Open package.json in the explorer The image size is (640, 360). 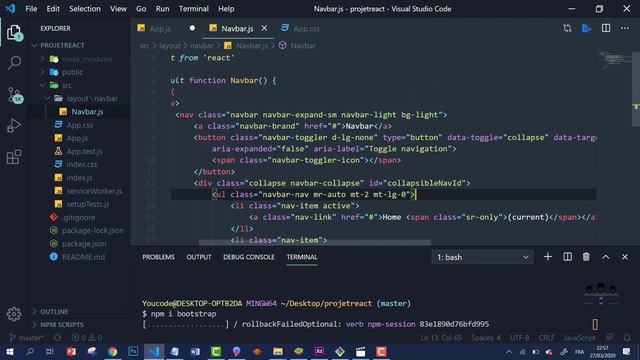click(84, 244)
